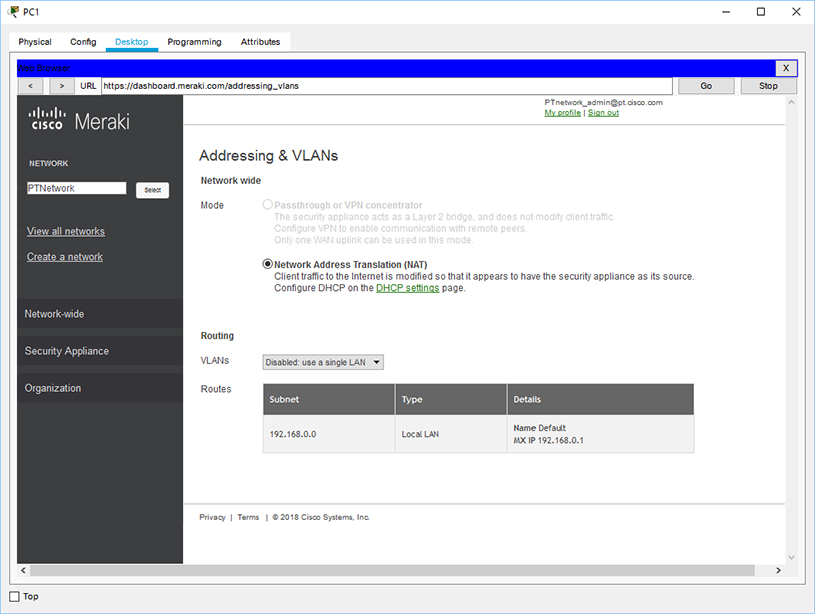Click the Addressing & VLANs heading

coord(268,155)
